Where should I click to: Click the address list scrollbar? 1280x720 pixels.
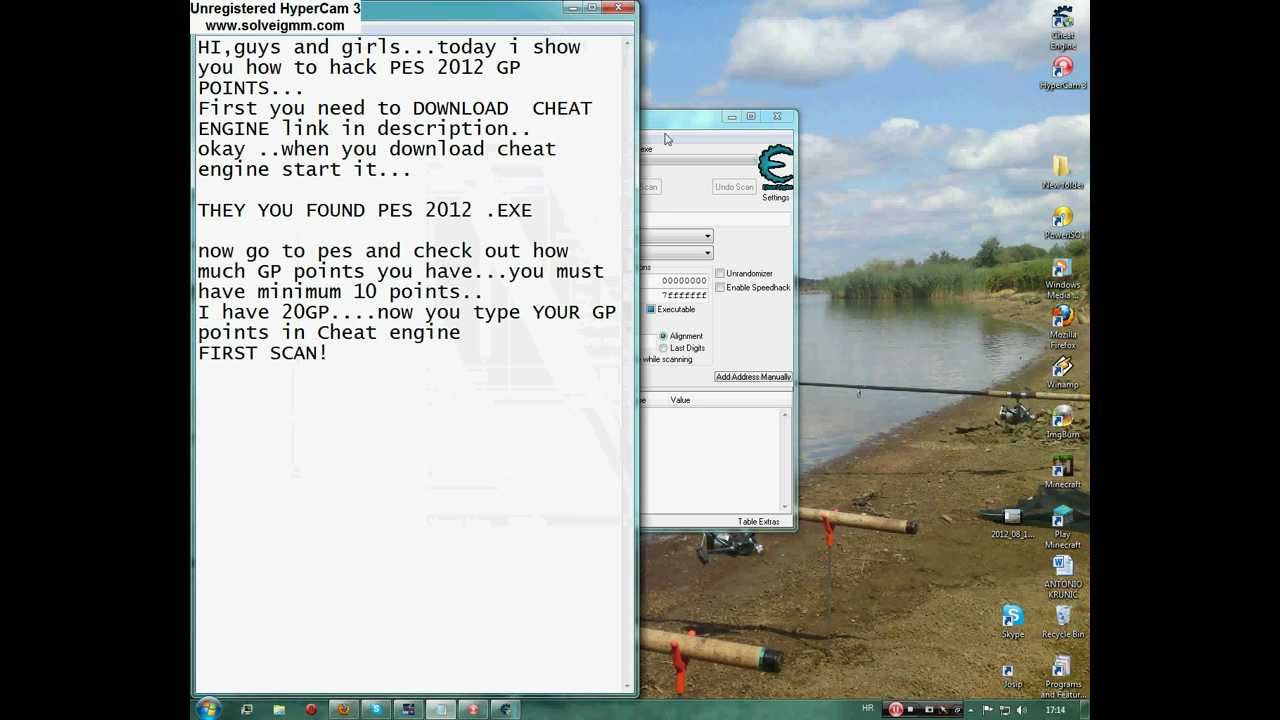pyautogui.click(x=785, y=460)
